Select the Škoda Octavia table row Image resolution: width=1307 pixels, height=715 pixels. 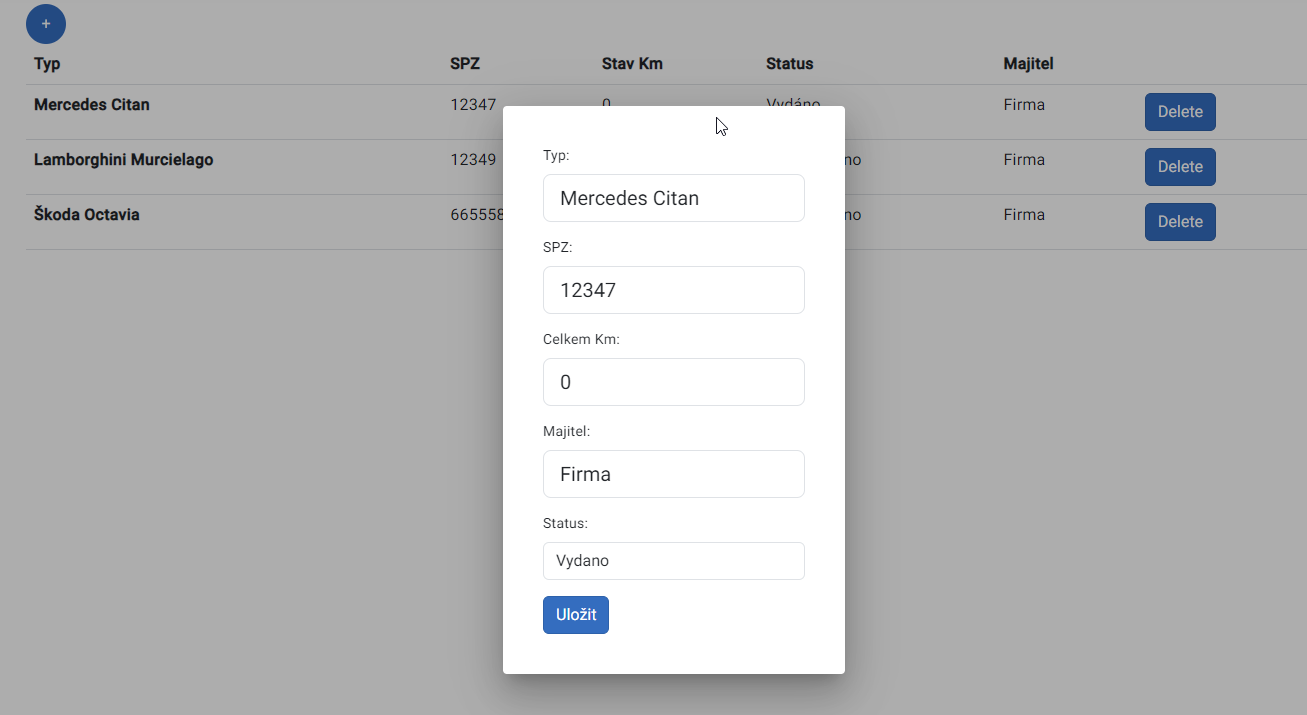pyautogui.click(x=87, y=215)
